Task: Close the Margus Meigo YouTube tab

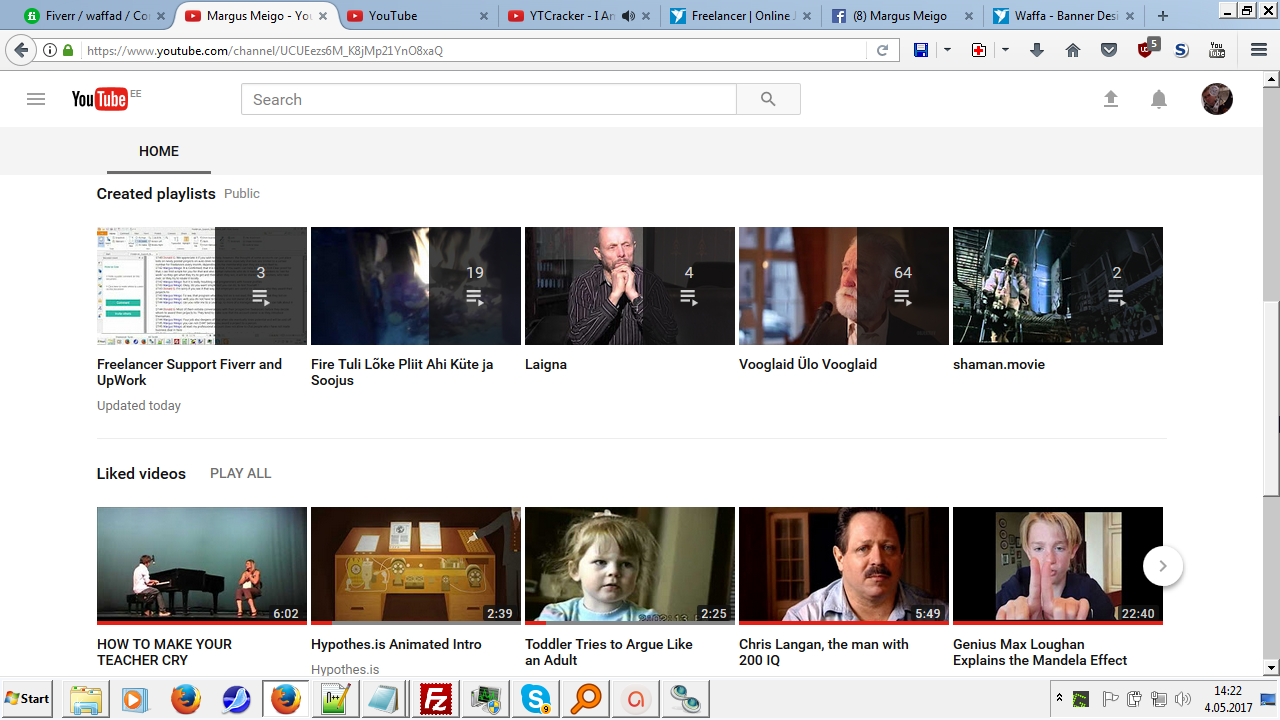Action: 321,16
